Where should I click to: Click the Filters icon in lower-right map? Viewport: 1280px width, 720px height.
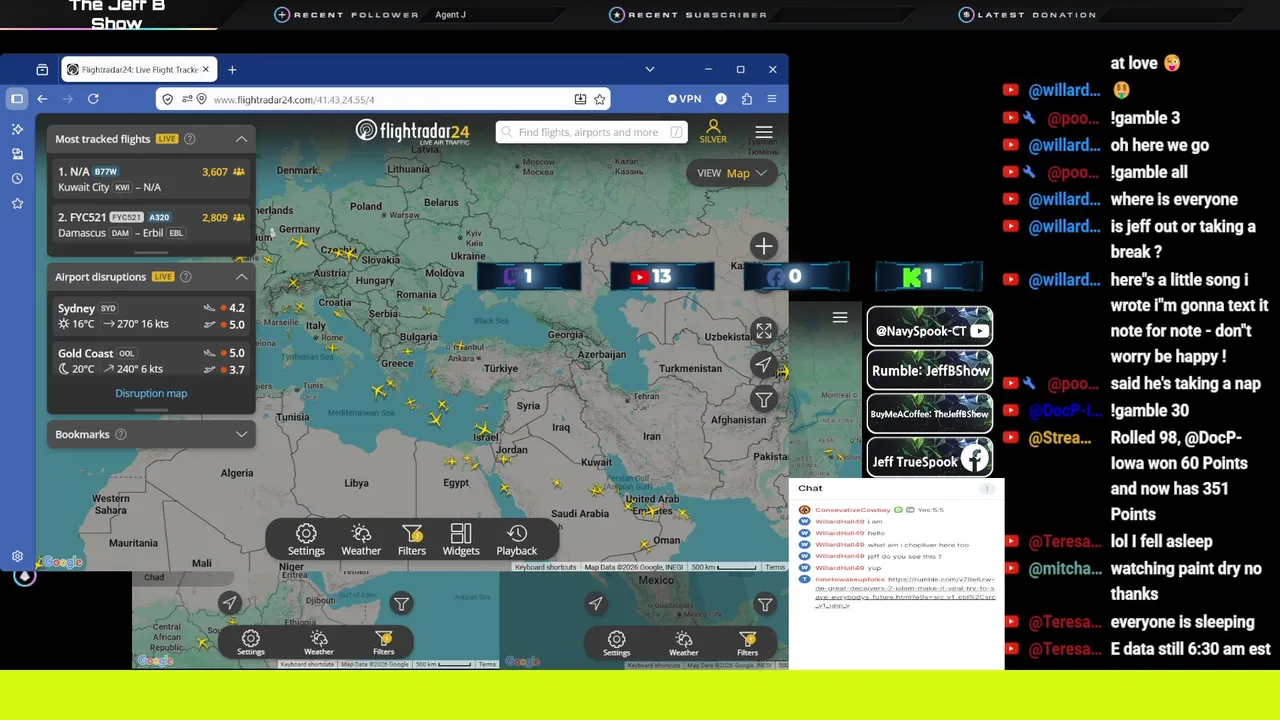[748, 643]
